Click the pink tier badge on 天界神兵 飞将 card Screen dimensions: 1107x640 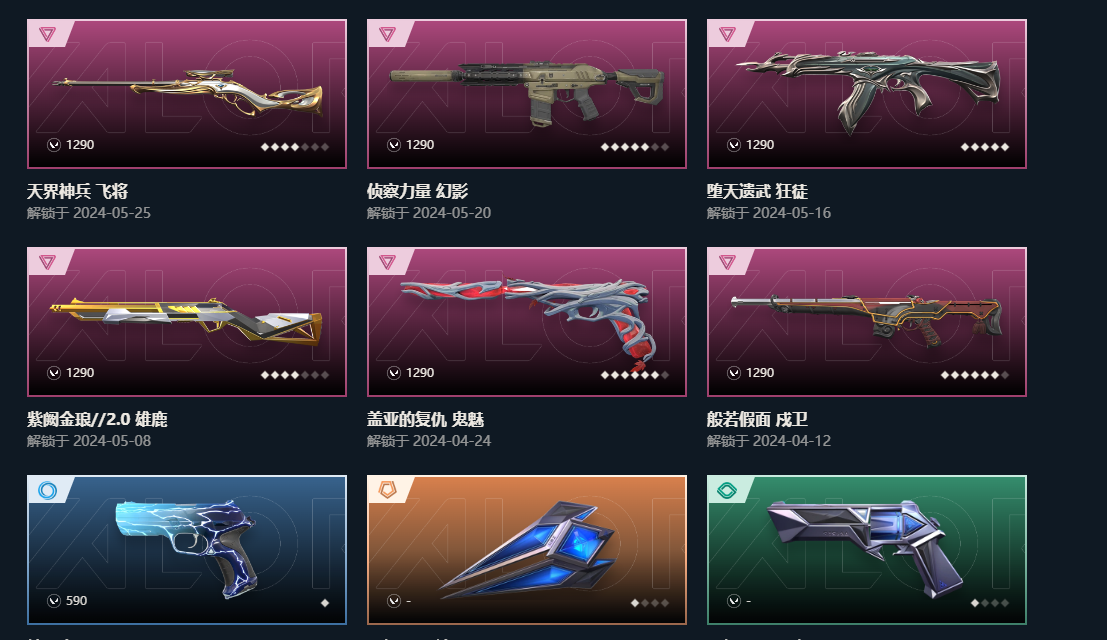(x=47, y=34)
